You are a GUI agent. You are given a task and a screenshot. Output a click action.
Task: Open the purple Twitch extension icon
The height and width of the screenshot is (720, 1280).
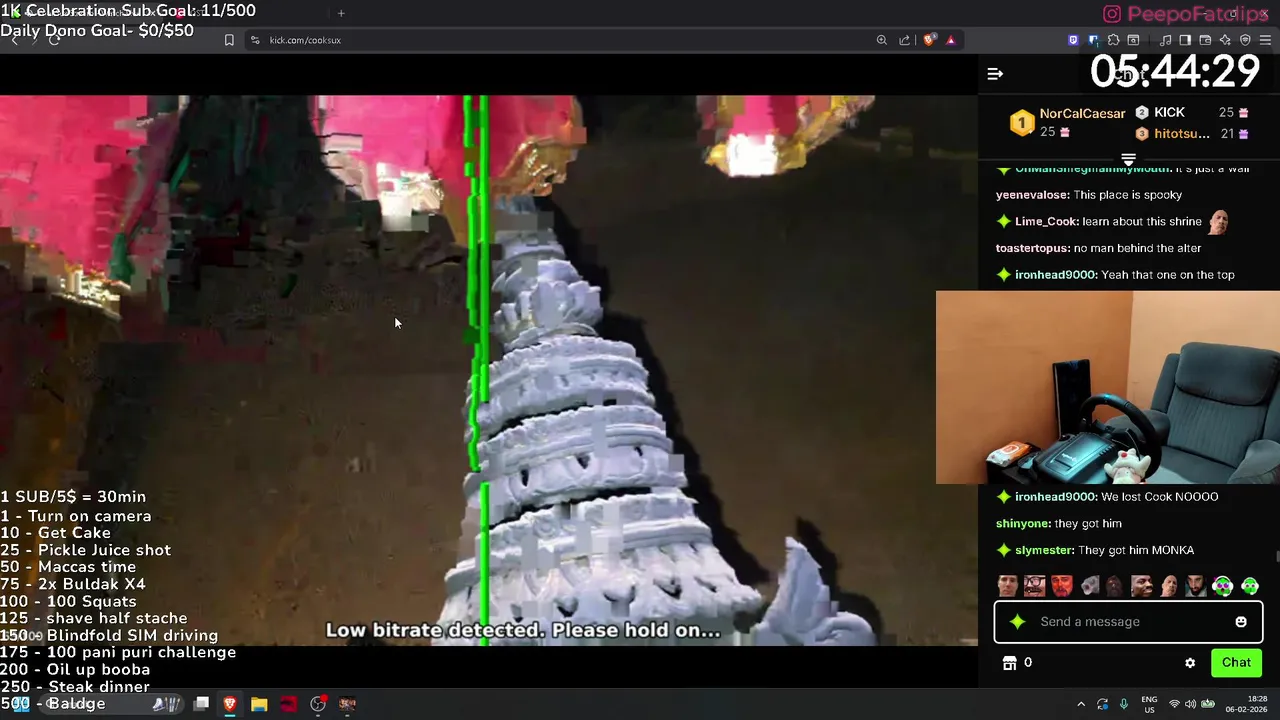pyautogui.click(x=1074, y=40)
